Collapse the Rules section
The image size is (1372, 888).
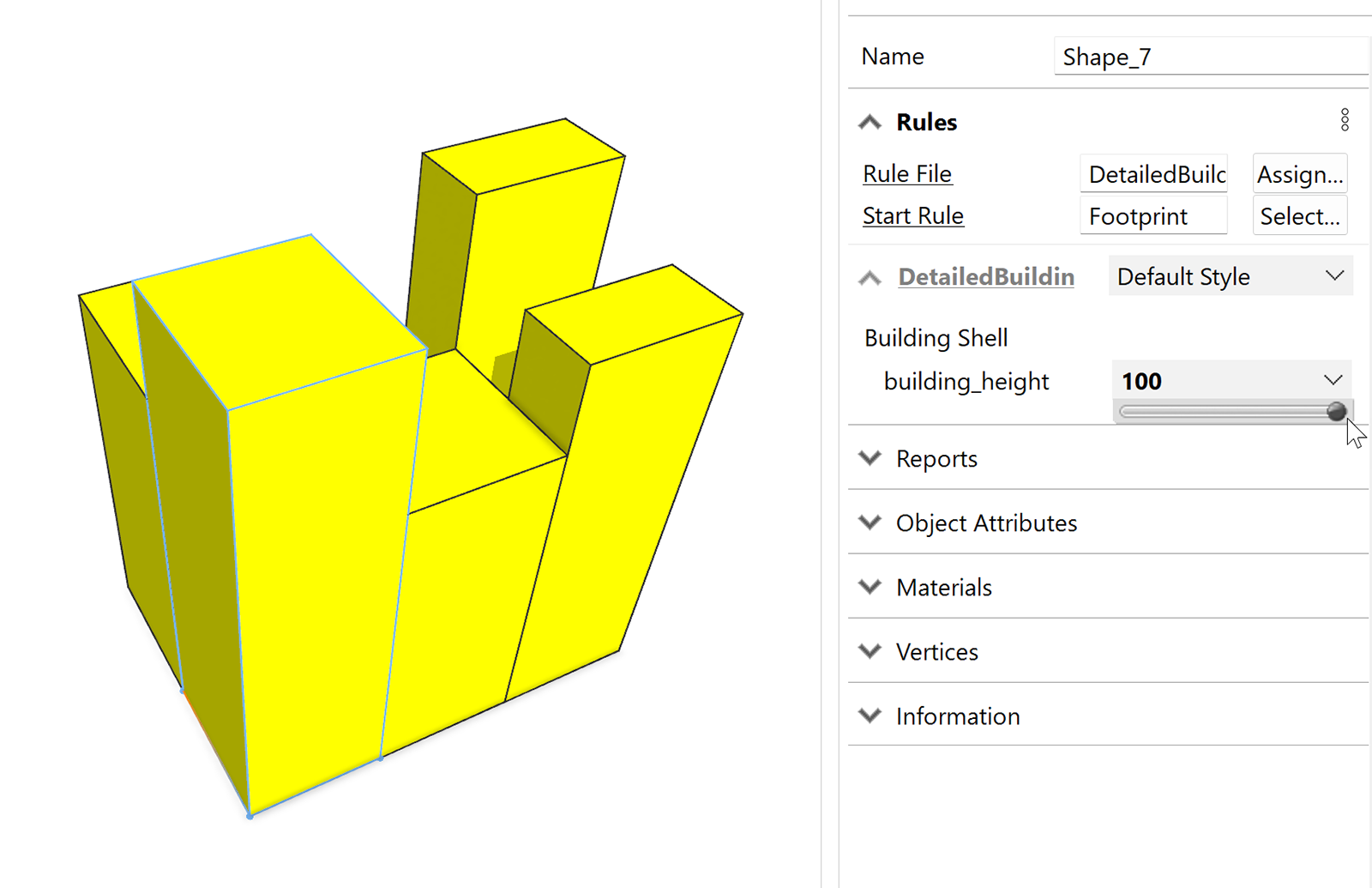pos(870,123)
